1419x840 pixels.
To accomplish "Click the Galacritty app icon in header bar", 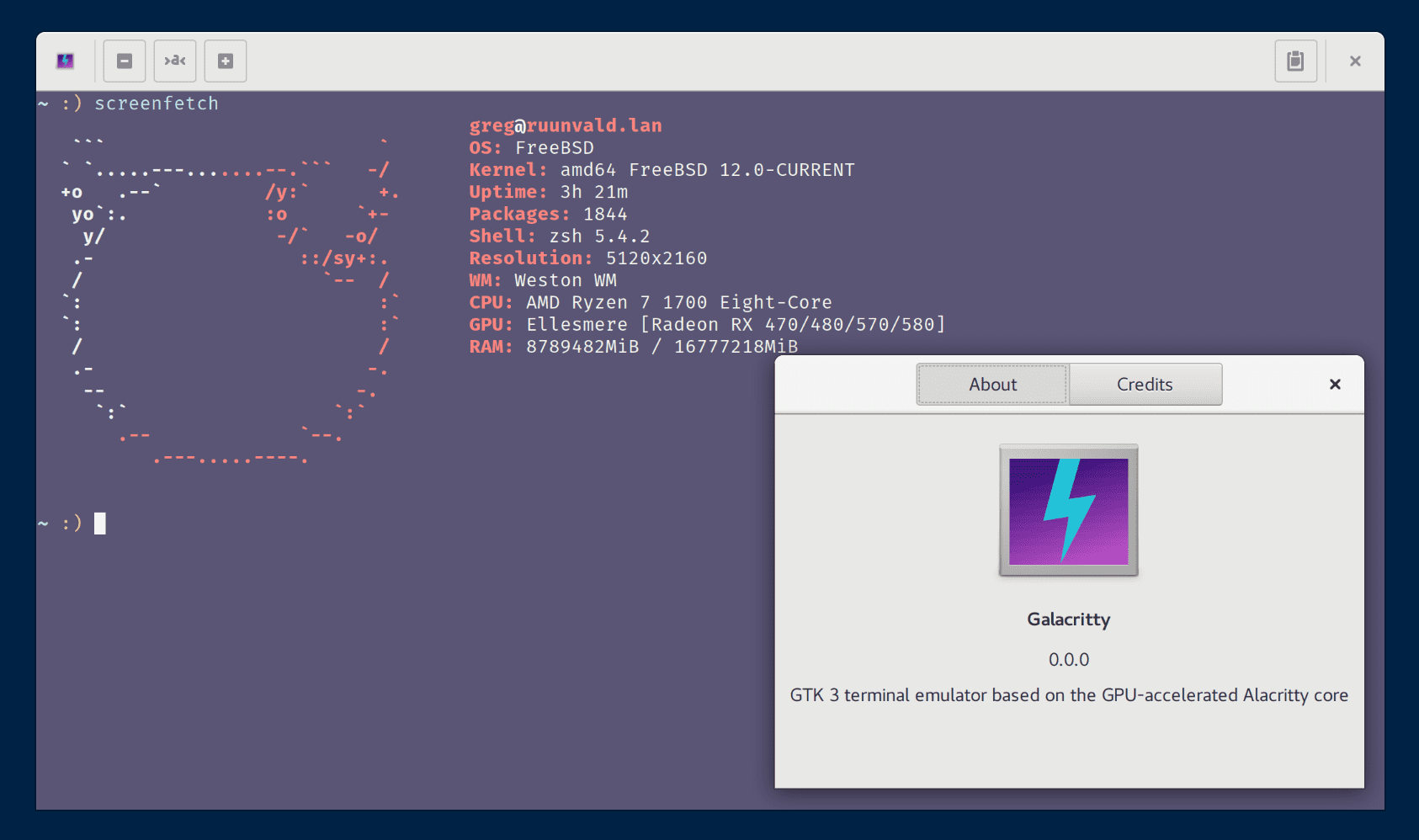I will point(65,61).
